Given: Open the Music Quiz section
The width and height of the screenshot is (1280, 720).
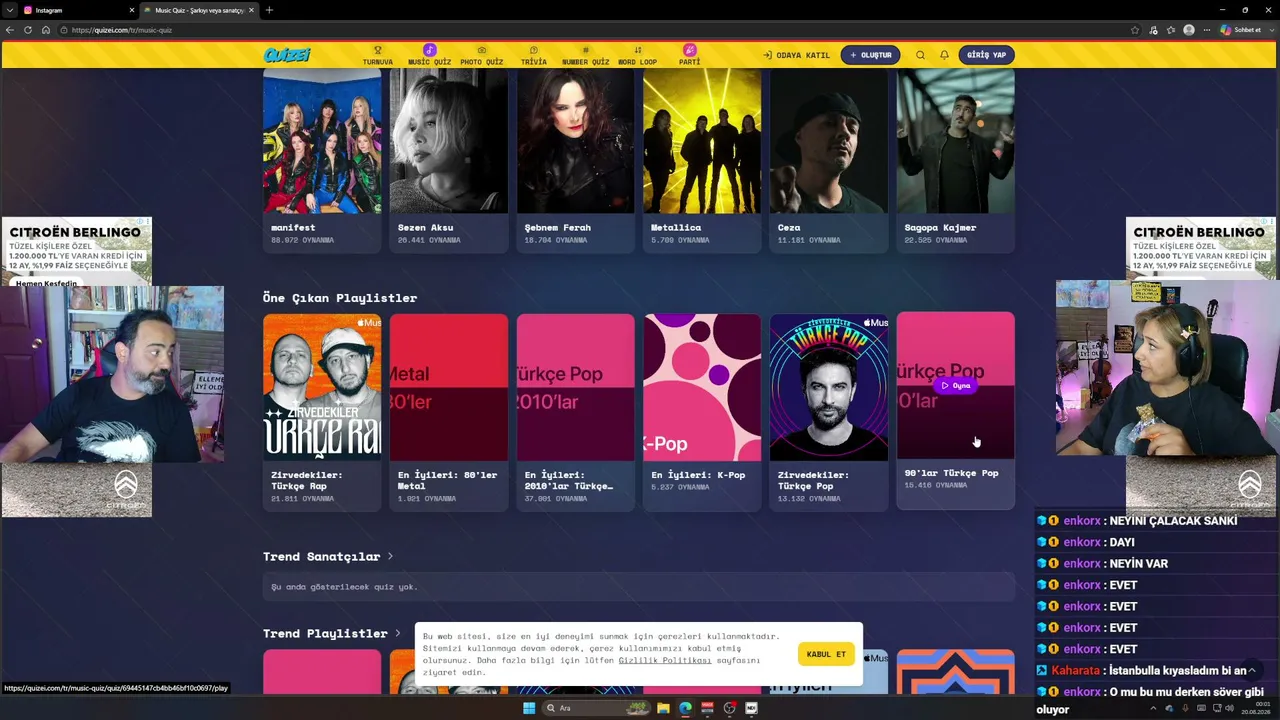Looking at the screenshot, I should 429,55.
